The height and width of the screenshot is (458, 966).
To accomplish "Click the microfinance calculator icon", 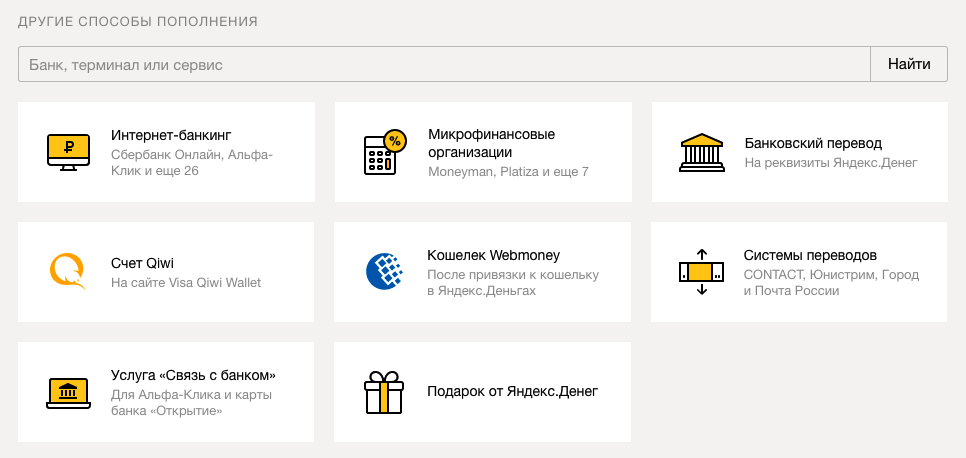I will tap(384, 151).
